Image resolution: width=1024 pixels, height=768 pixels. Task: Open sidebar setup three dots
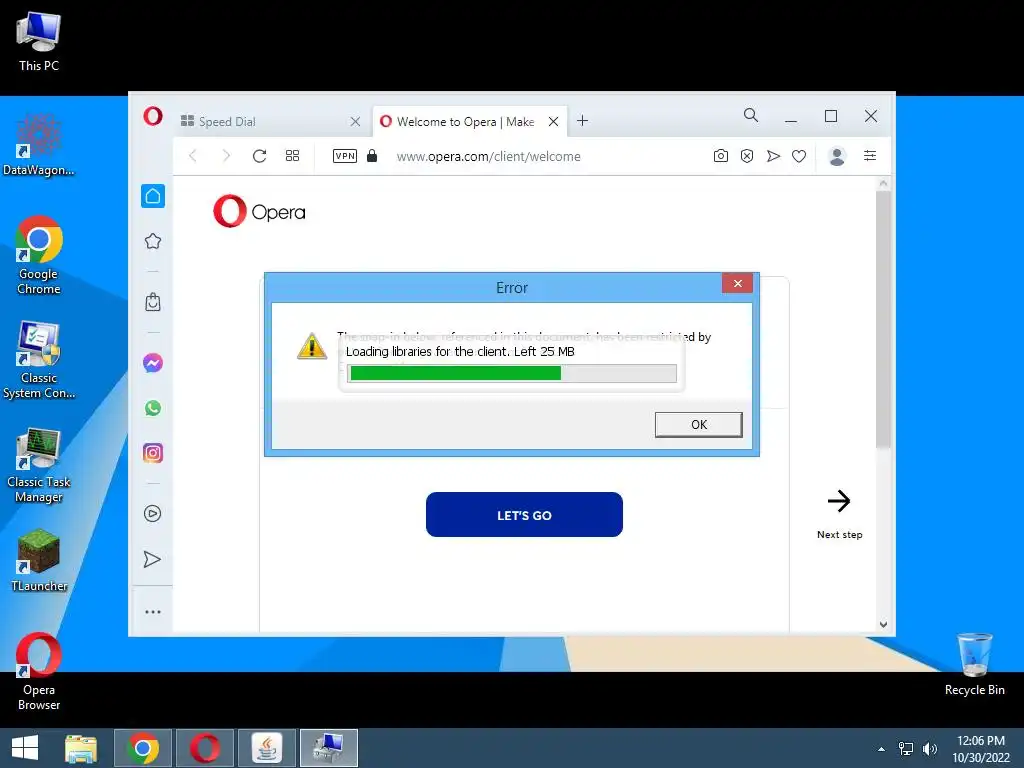153,612
